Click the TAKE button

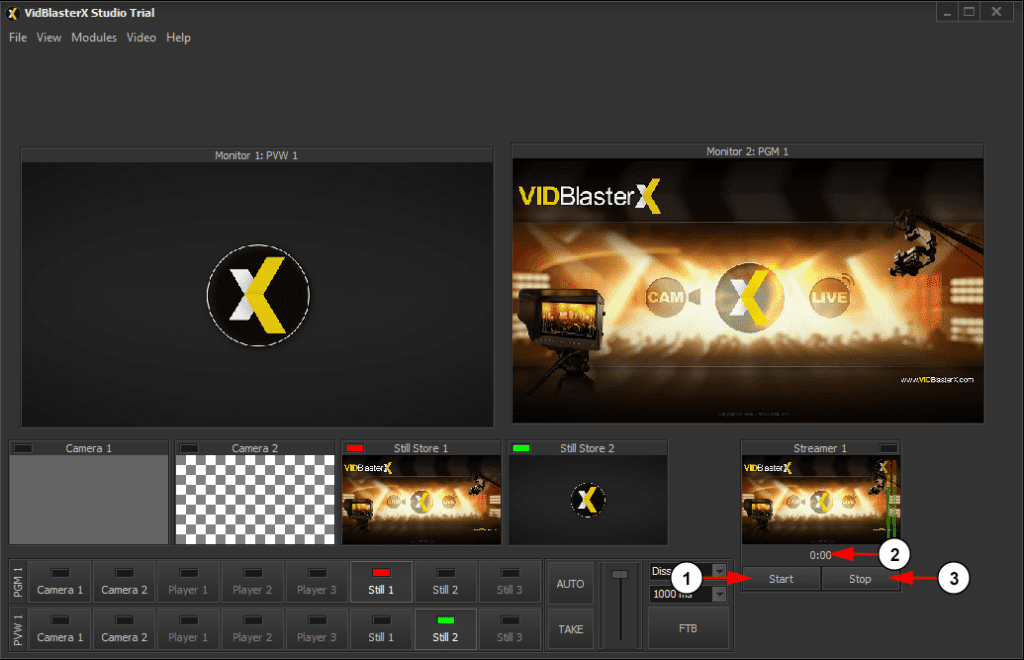point(570,629)
